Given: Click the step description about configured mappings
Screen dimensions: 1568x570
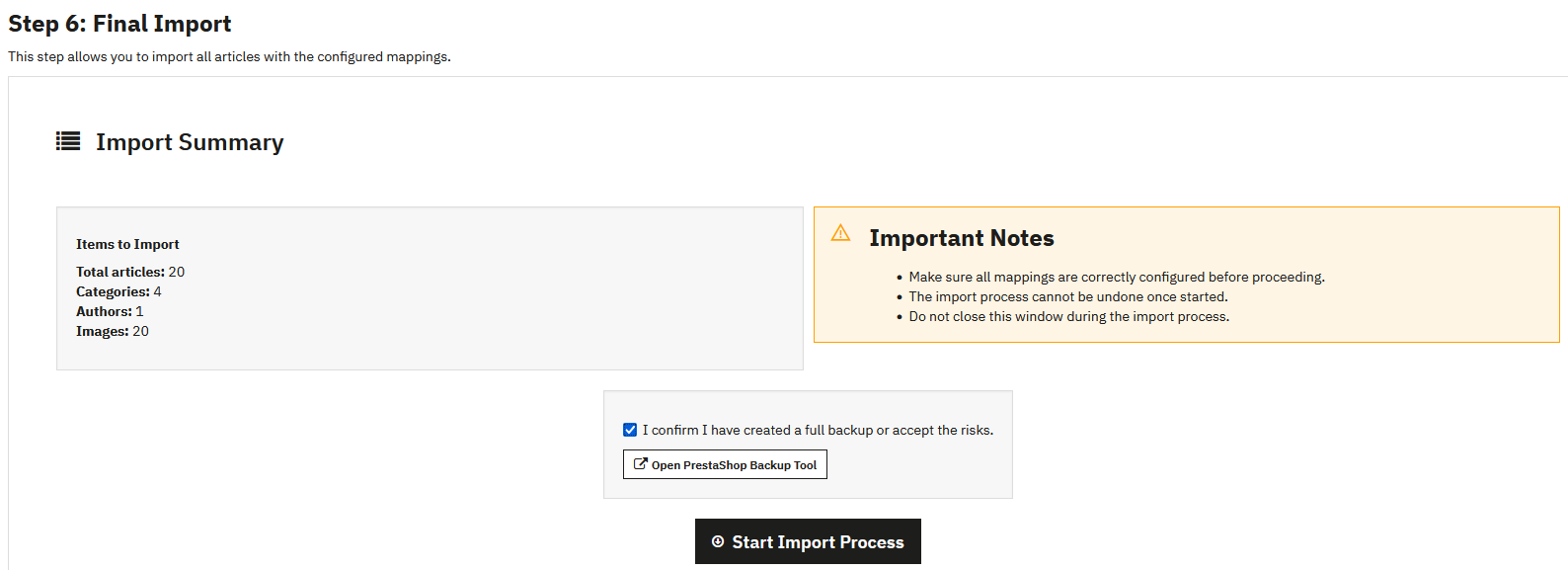Looking at the screenshot, I should 229,56.
